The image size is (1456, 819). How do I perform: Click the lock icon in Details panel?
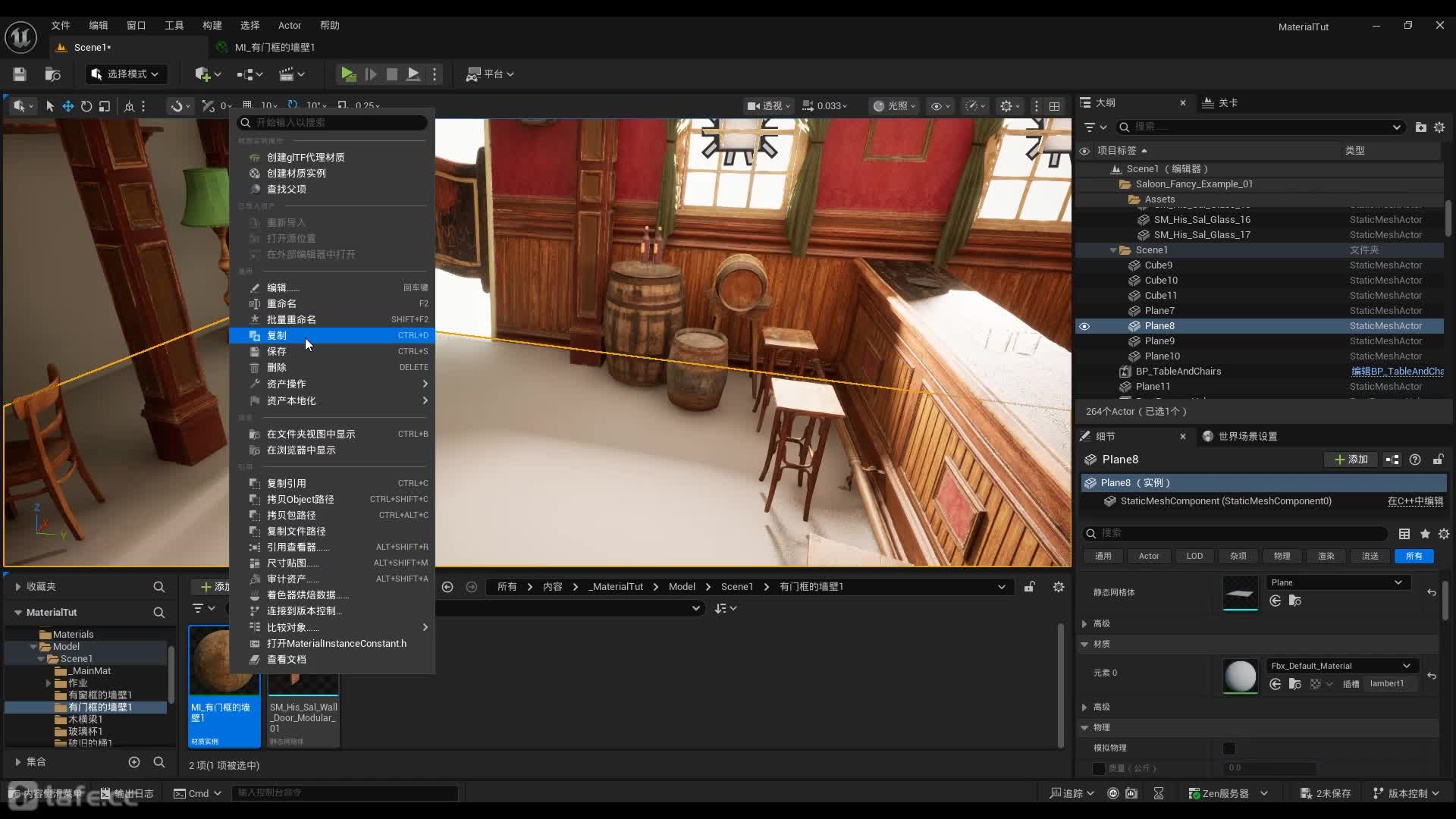click(1438, 460)
